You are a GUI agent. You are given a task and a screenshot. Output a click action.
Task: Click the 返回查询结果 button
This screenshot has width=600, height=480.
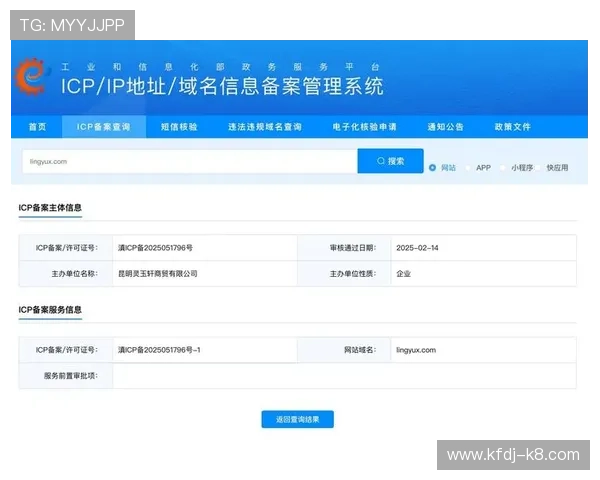click(298, 420)
